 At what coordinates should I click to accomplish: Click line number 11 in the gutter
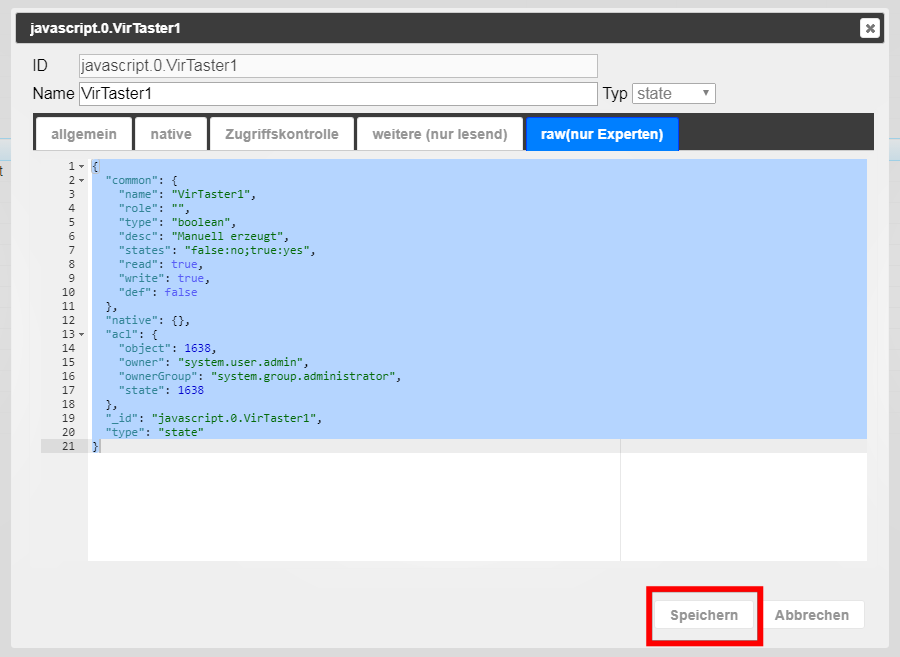[68, 306]
